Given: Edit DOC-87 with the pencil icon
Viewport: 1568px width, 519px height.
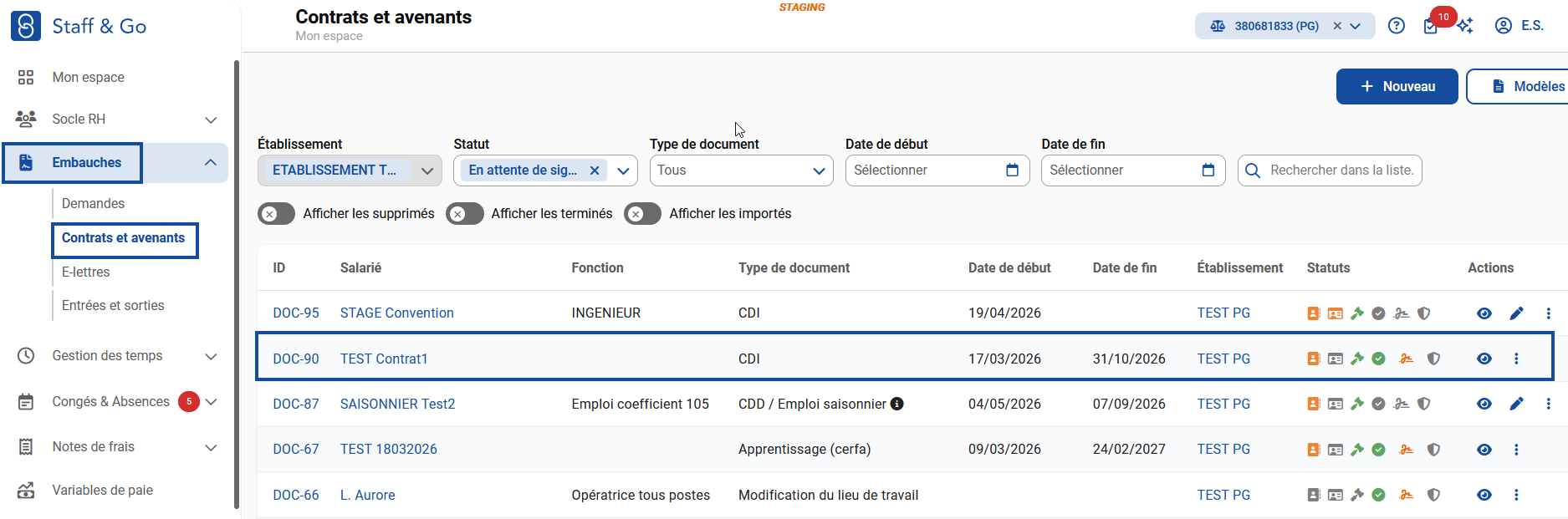Looking at the screenshot, I should (x=1516, y=404).
